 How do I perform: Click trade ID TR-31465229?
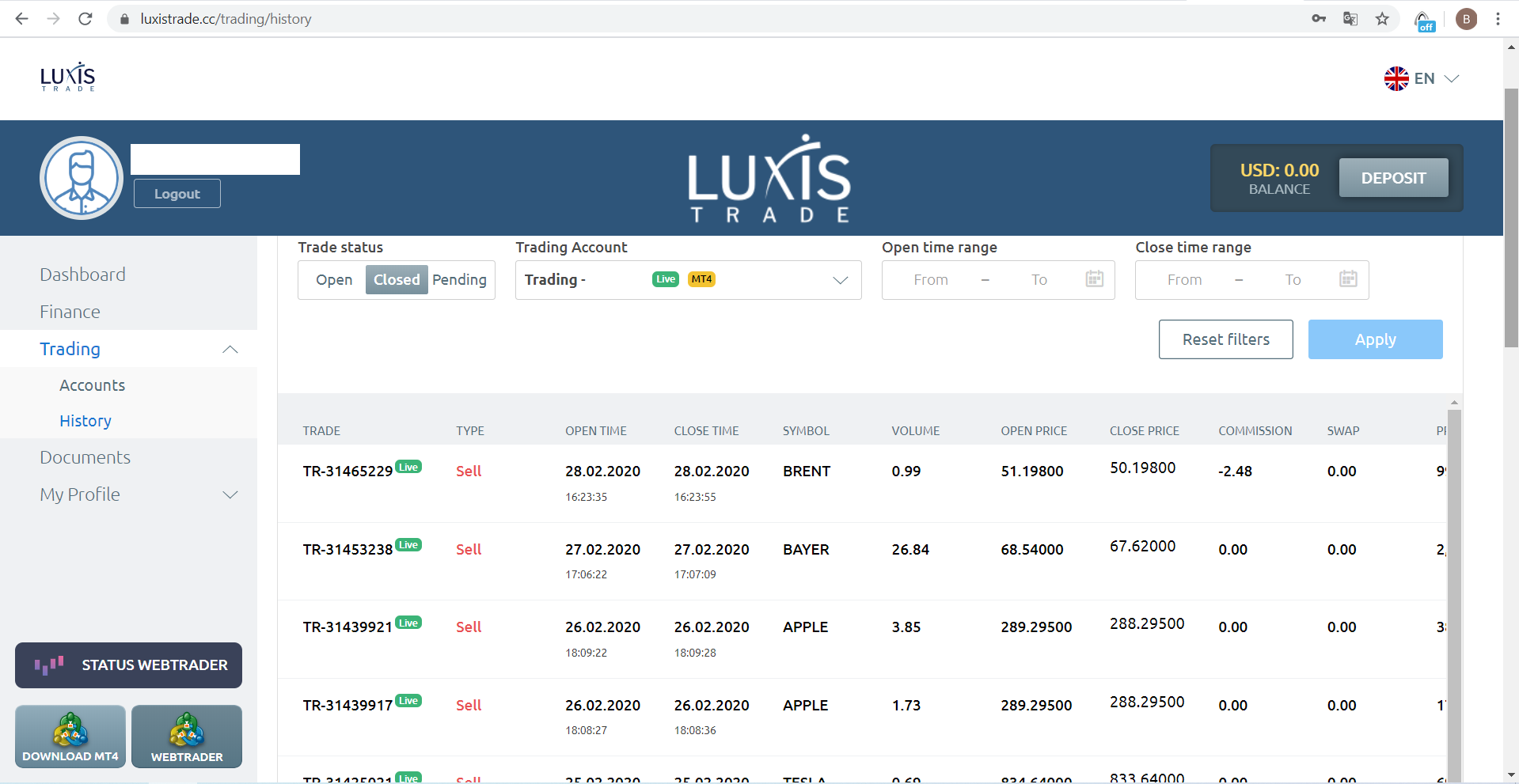pos(347,472)
